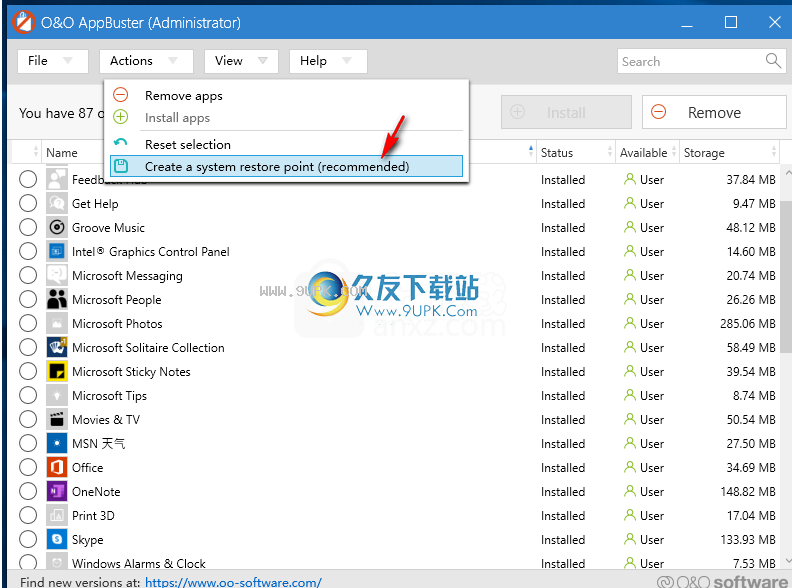The height and width of the screenshot is (588, 792).
Task: Click the Reset selection undo arrow icon
Action: click(x=120, y=143)
